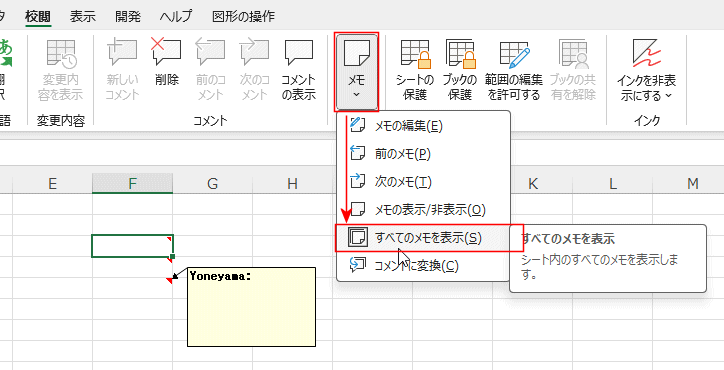Click the コメントの表示 icon
The height and width of the screenshot is (370, 724).
[x=299, y=69]
